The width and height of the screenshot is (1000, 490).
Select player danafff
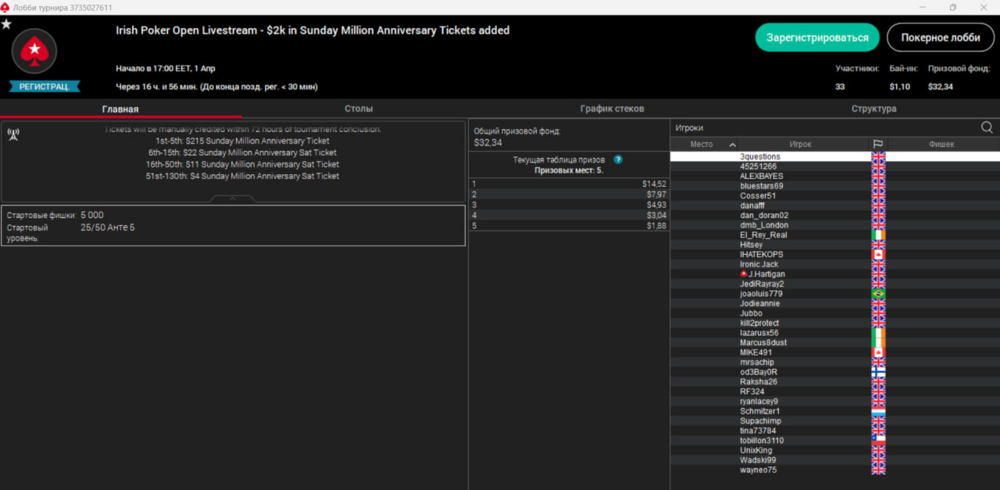pos(752,205)
